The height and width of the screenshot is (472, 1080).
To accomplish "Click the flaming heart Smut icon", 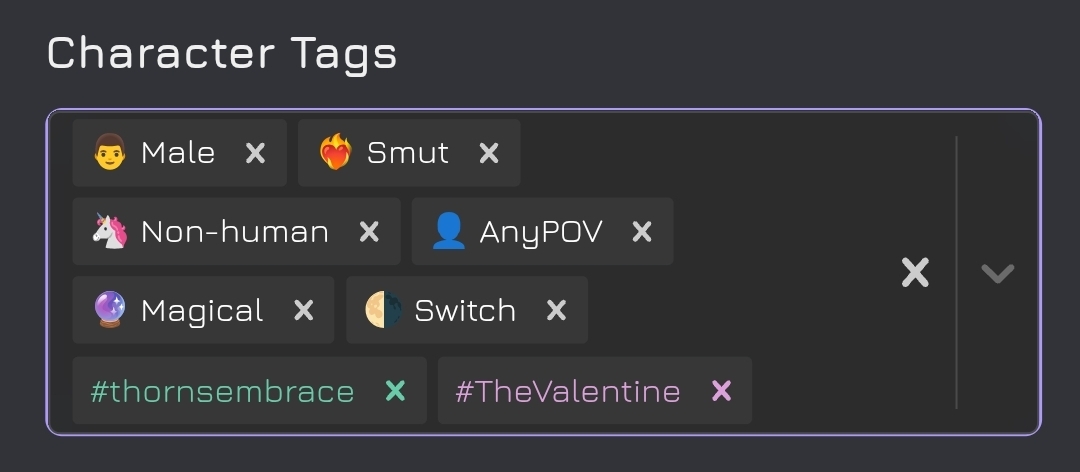I will pyautogui.click(x=335, y=153).
